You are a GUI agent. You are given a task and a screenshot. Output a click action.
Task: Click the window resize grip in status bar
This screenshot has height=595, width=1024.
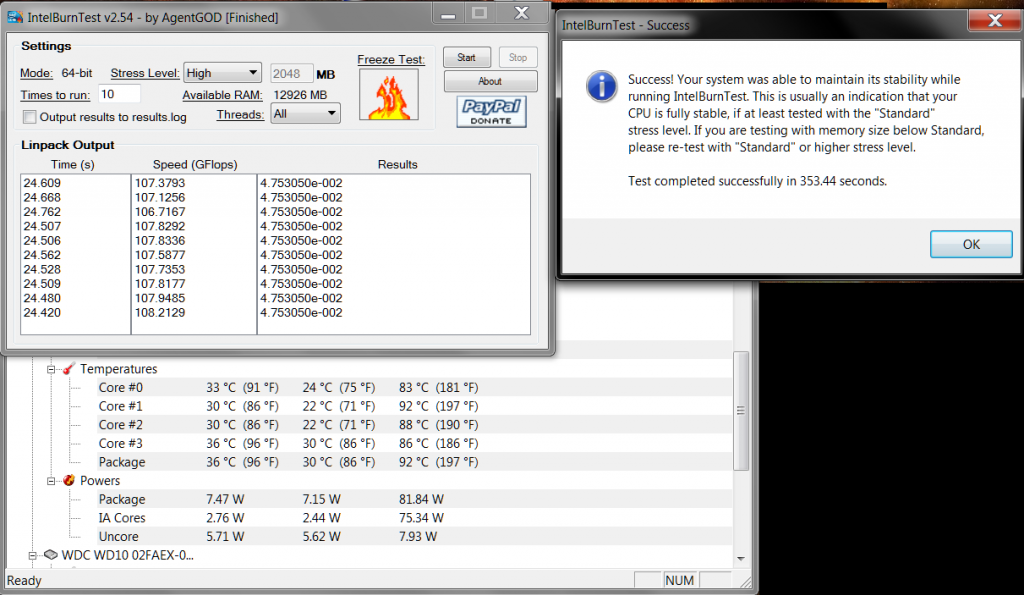click(x=744, y=581)
